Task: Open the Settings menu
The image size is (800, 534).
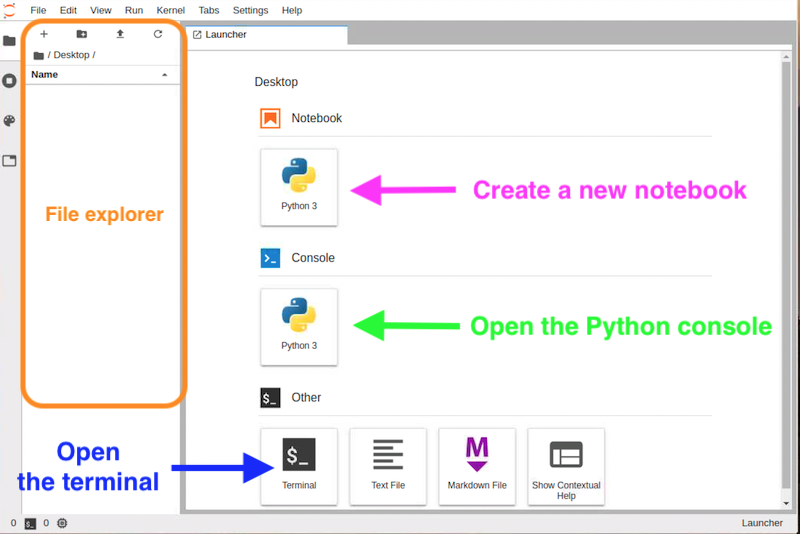Action: [x=250, y=10]
